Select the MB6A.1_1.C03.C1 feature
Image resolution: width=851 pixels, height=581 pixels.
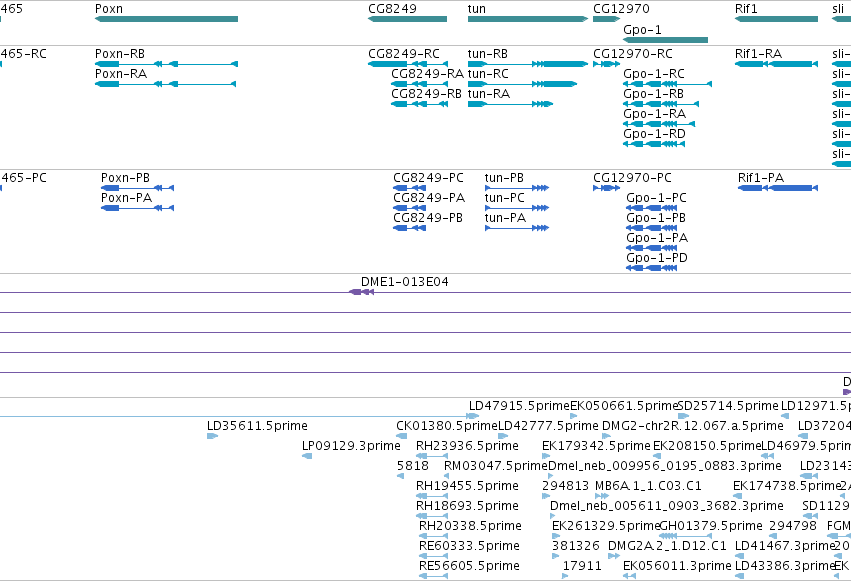(602, 496)
